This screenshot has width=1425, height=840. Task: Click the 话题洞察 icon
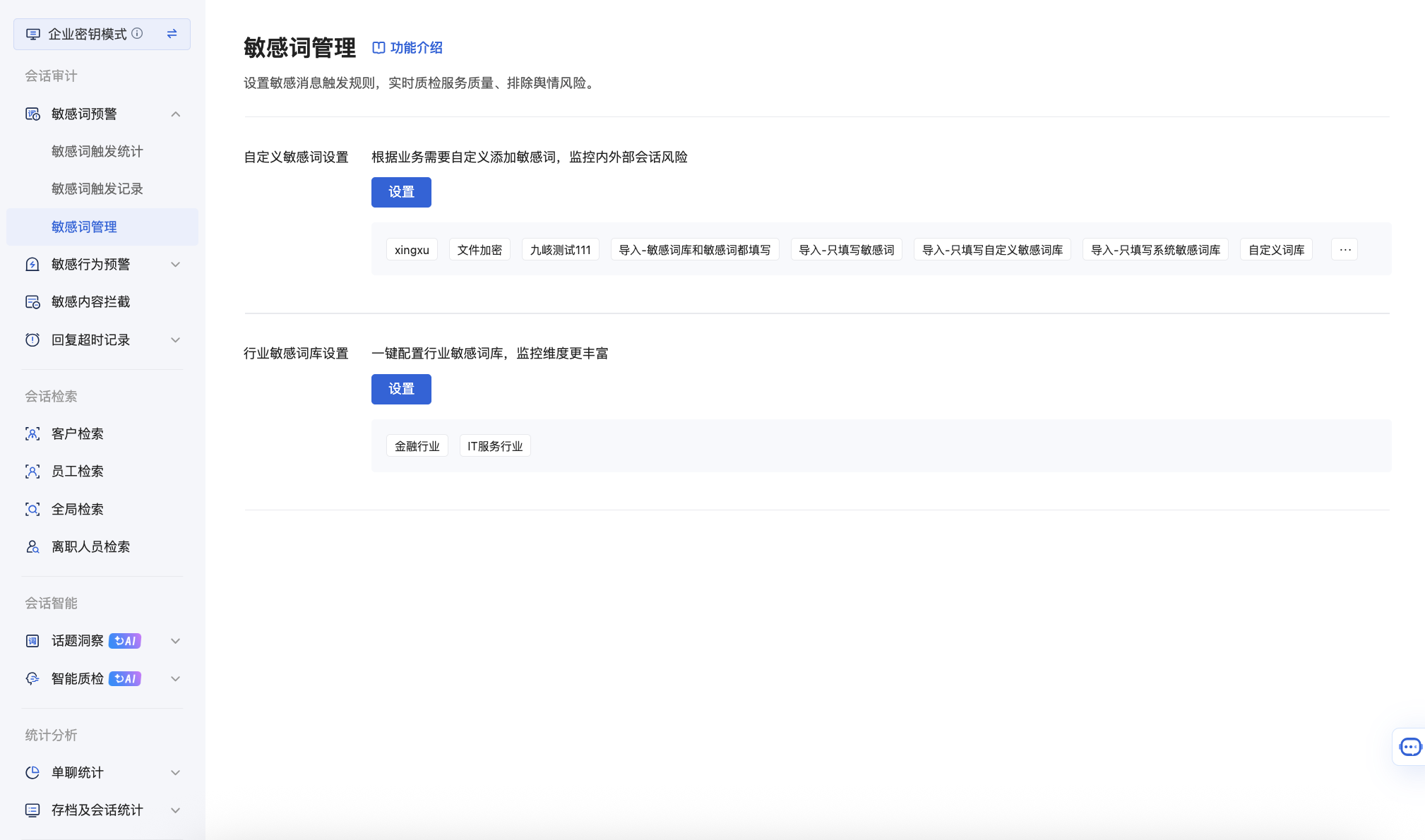(32, 641)
